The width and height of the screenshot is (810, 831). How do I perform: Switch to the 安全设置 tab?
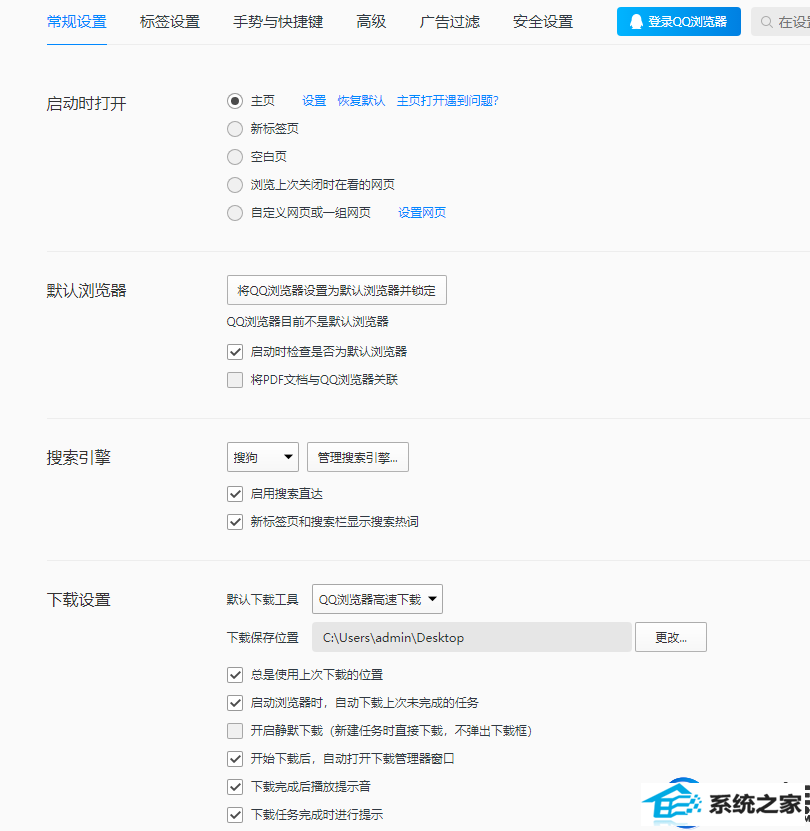(543, 22)
